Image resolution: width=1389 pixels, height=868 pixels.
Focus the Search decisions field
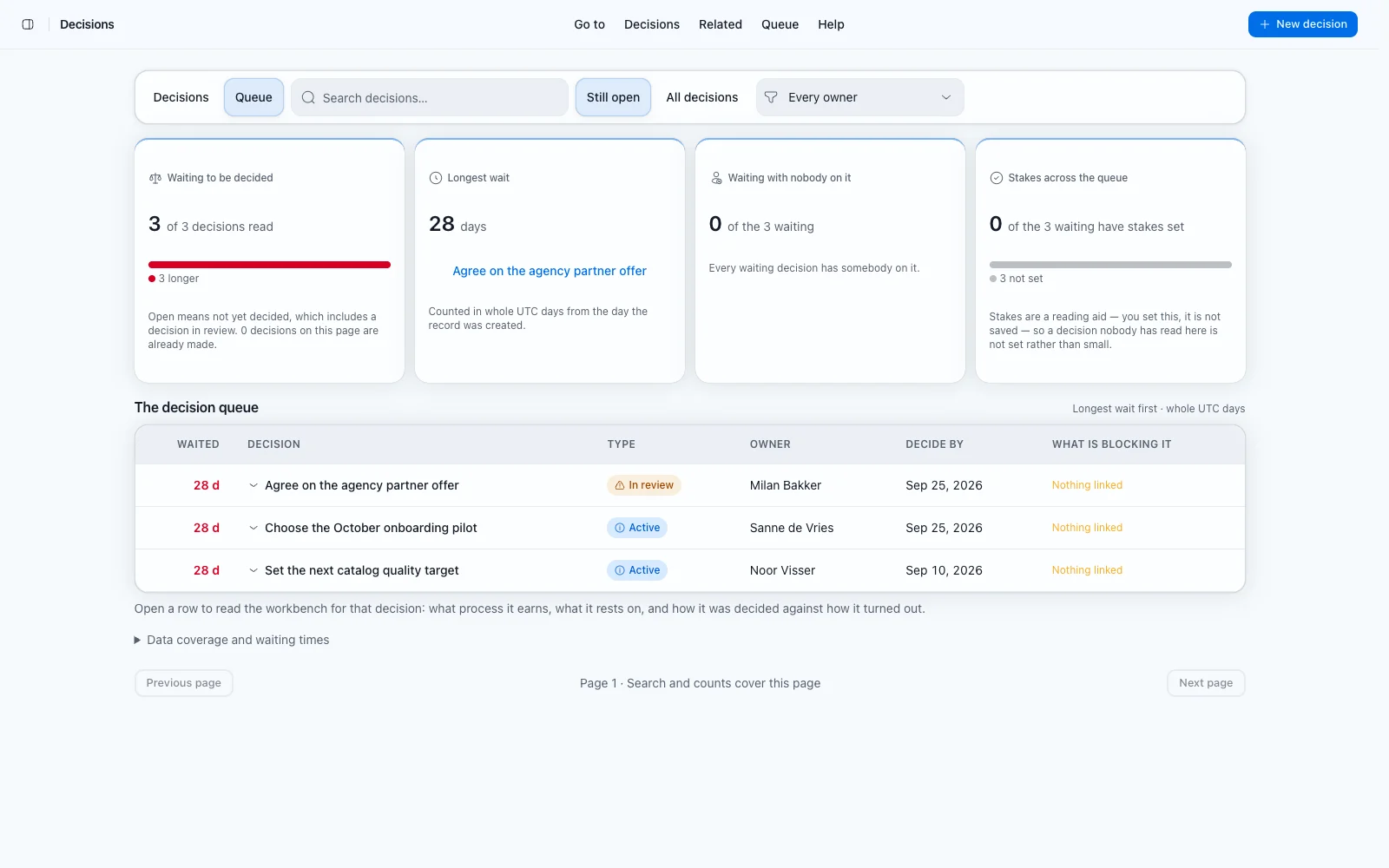tap(430, 97)
